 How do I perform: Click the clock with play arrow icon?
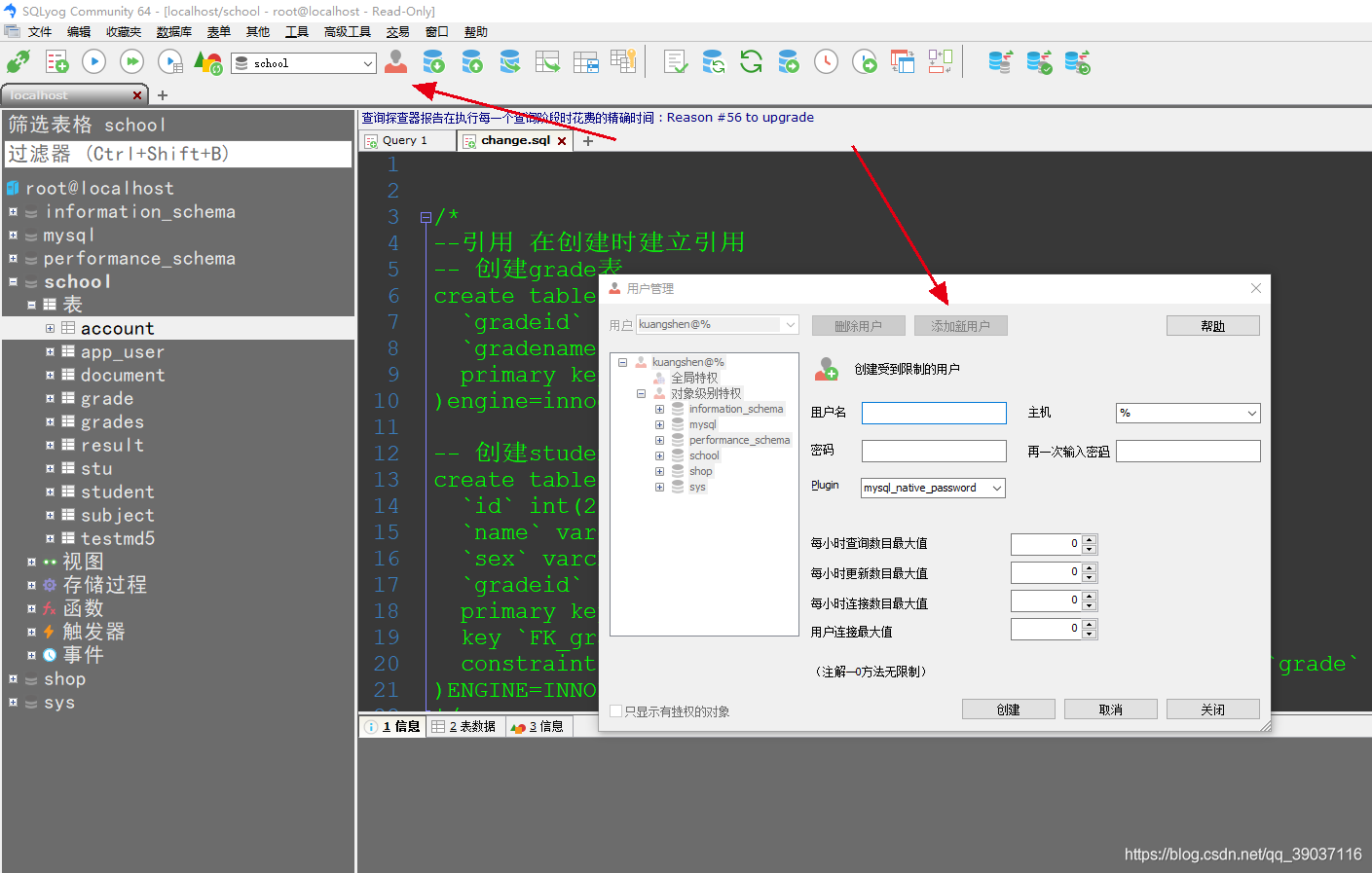coord(865,62)
